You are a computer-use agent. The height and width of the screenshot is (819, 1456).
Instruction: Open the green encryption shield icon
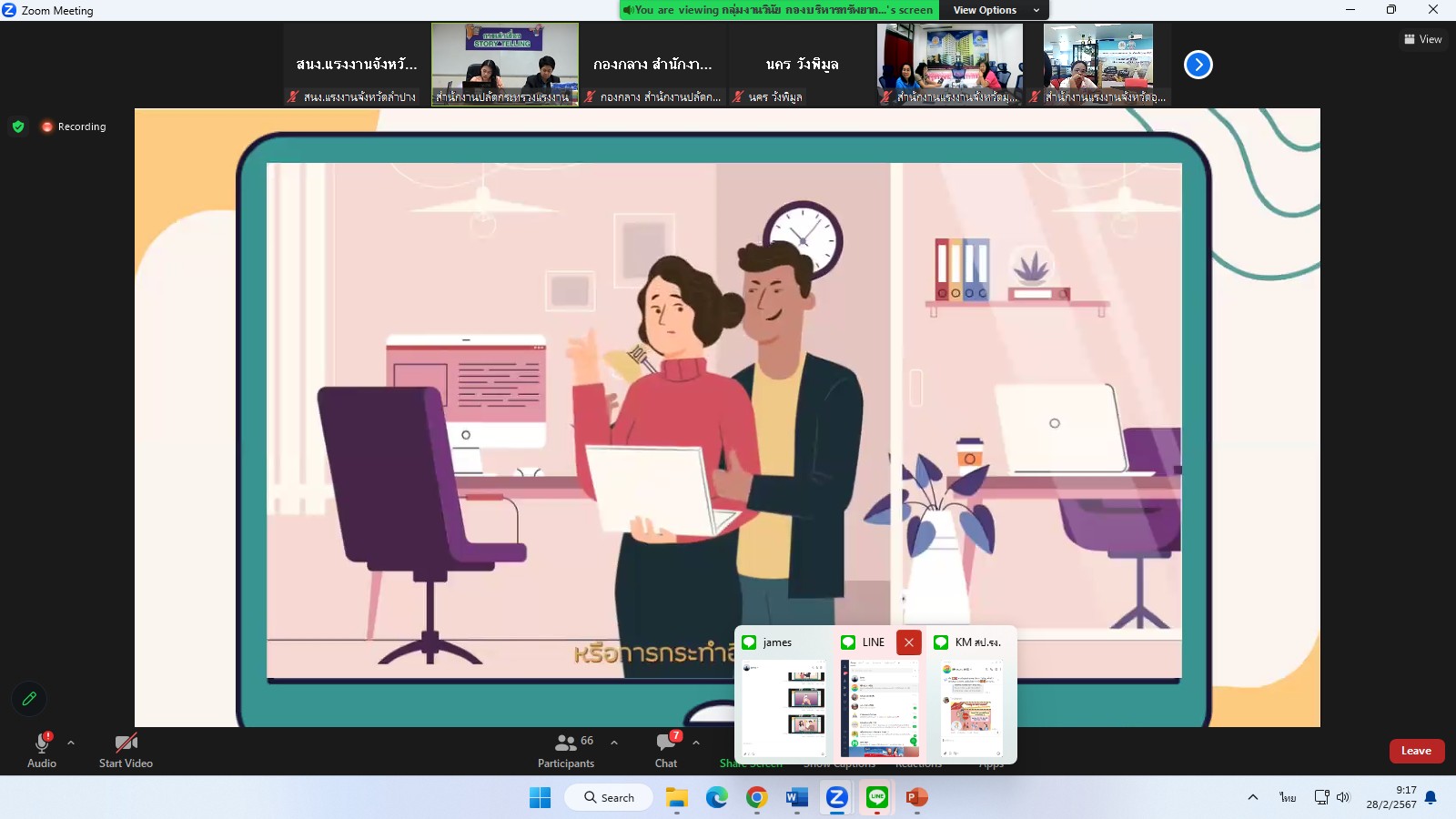(18, 126)
